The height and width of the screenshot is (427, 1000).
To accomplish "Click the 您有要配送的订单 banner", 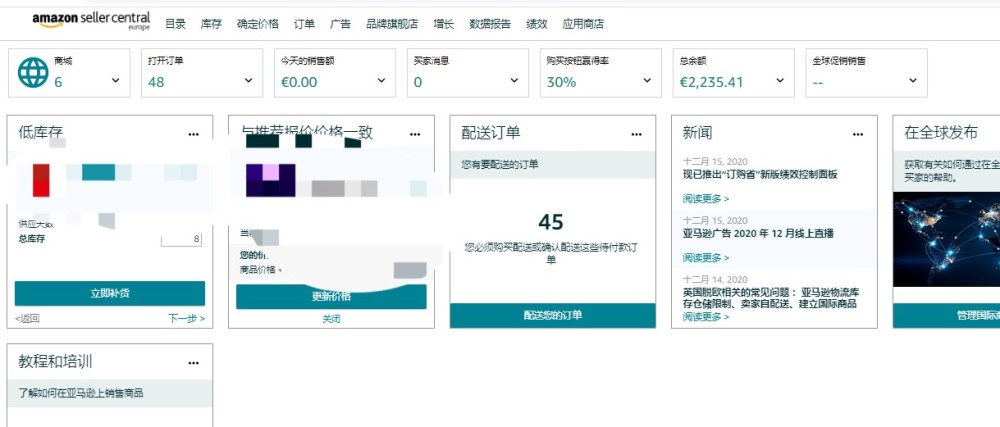I will (x=552, y=164).
